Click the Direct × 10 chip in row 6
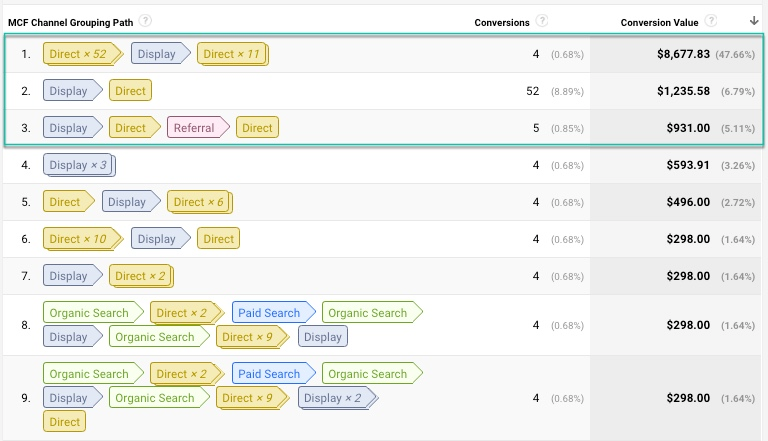768x441 pixels. click(82, 239)
